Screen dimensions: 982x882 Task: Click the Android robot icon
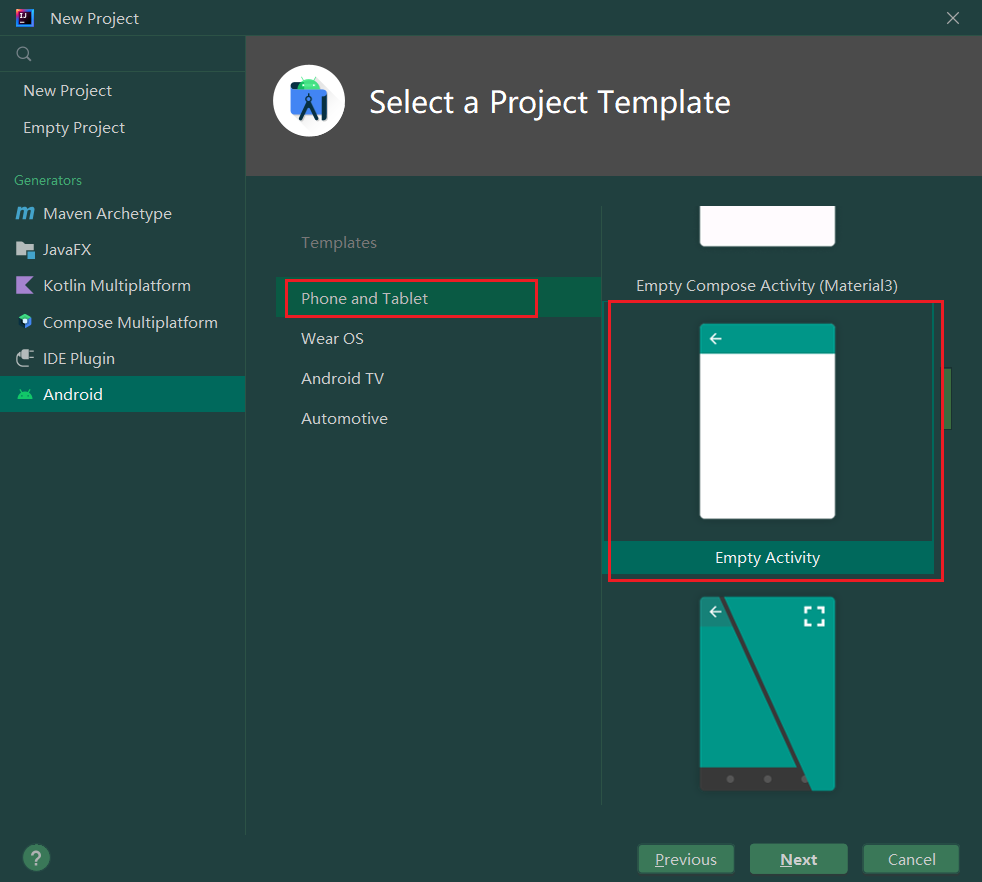coord(25,394)
